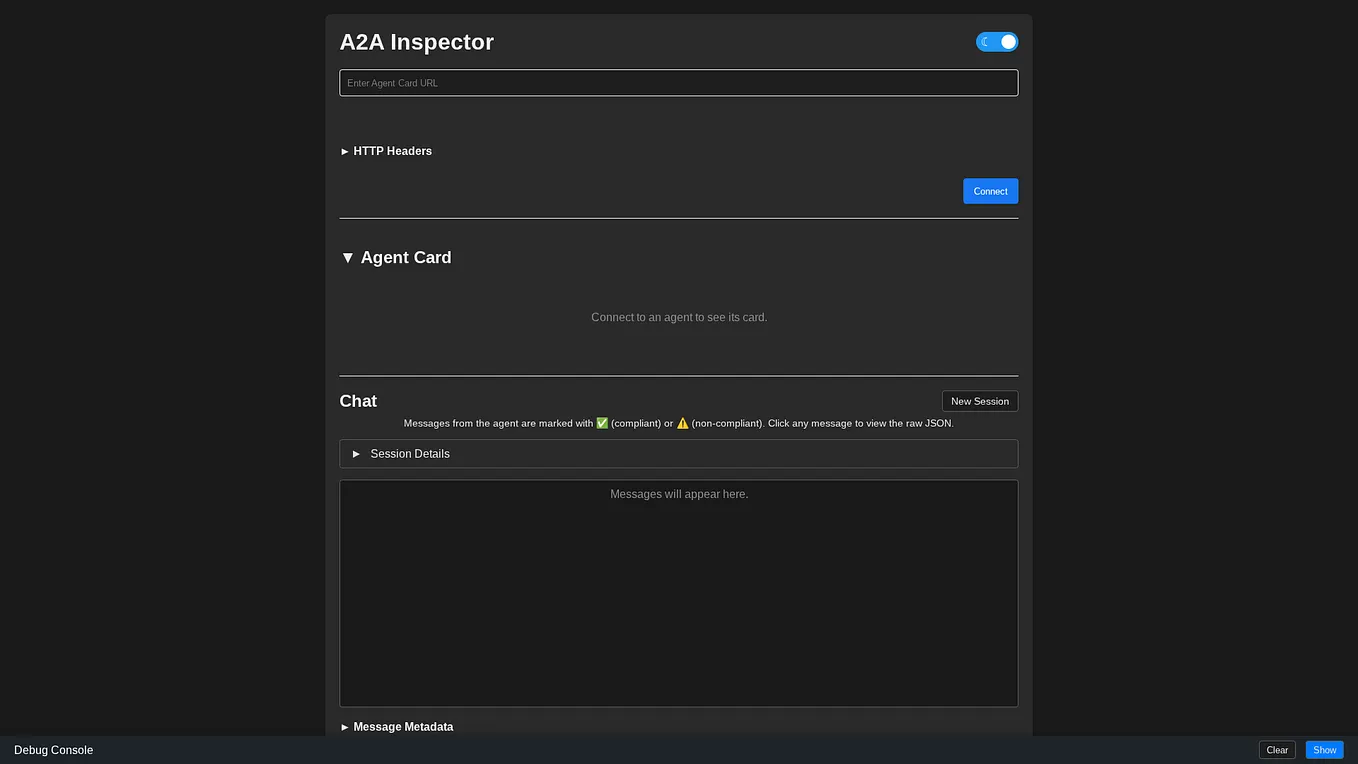
Task: Click the HTTP Headers arrow icon
Action: coord(345,150)
